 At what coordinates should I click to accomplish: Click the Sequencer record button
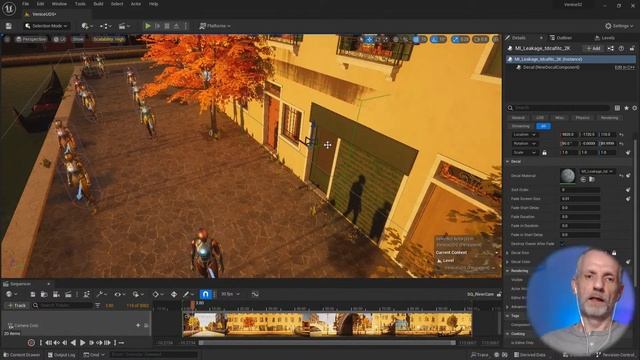31,343
